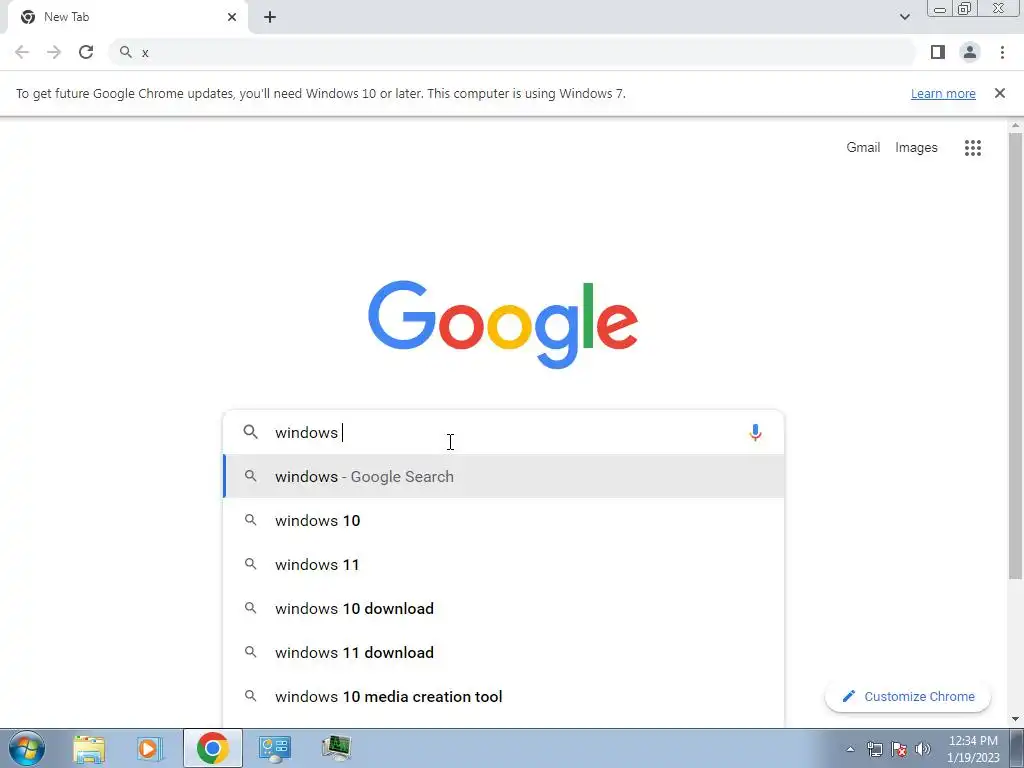
Task: Open Windows Explorer from the taskbar
Action: point(89,748)
